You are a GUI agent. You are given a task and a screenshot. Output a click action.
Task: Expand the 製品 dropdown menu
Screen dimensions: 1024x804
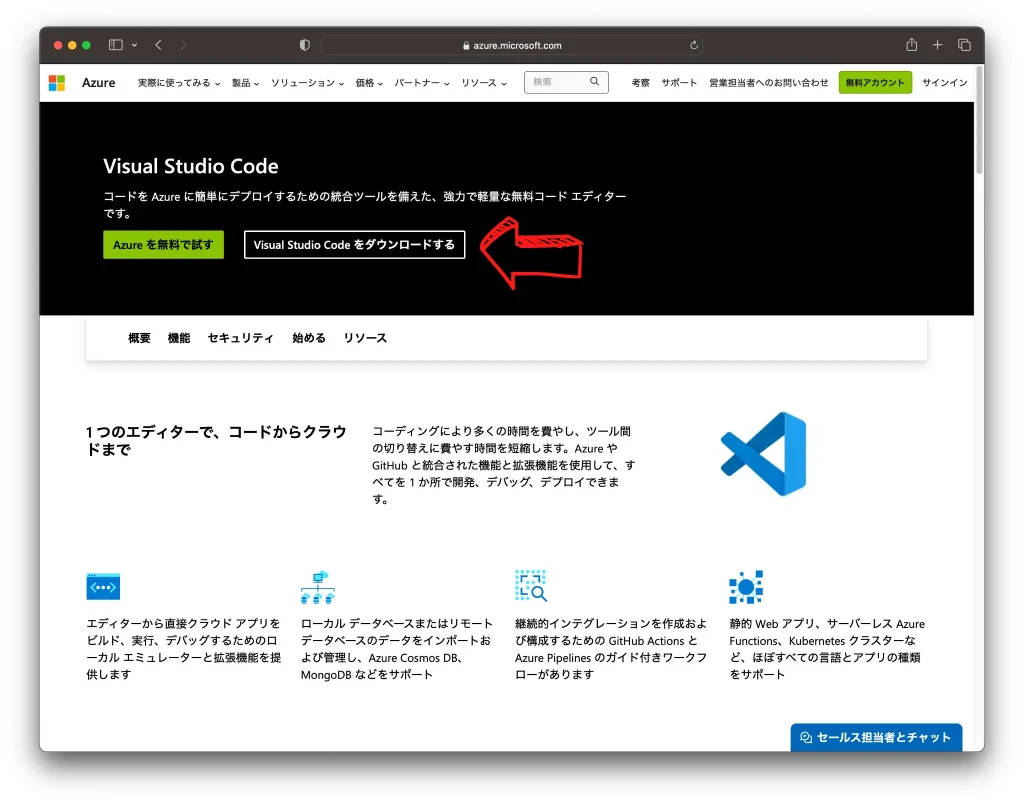pos(244,84)
